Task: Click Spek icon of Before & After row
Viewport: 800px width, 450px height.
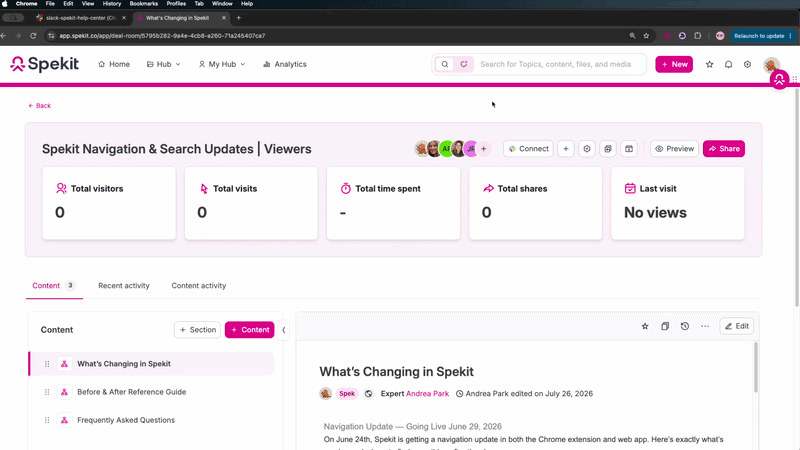Action: [x=64, y=392]
